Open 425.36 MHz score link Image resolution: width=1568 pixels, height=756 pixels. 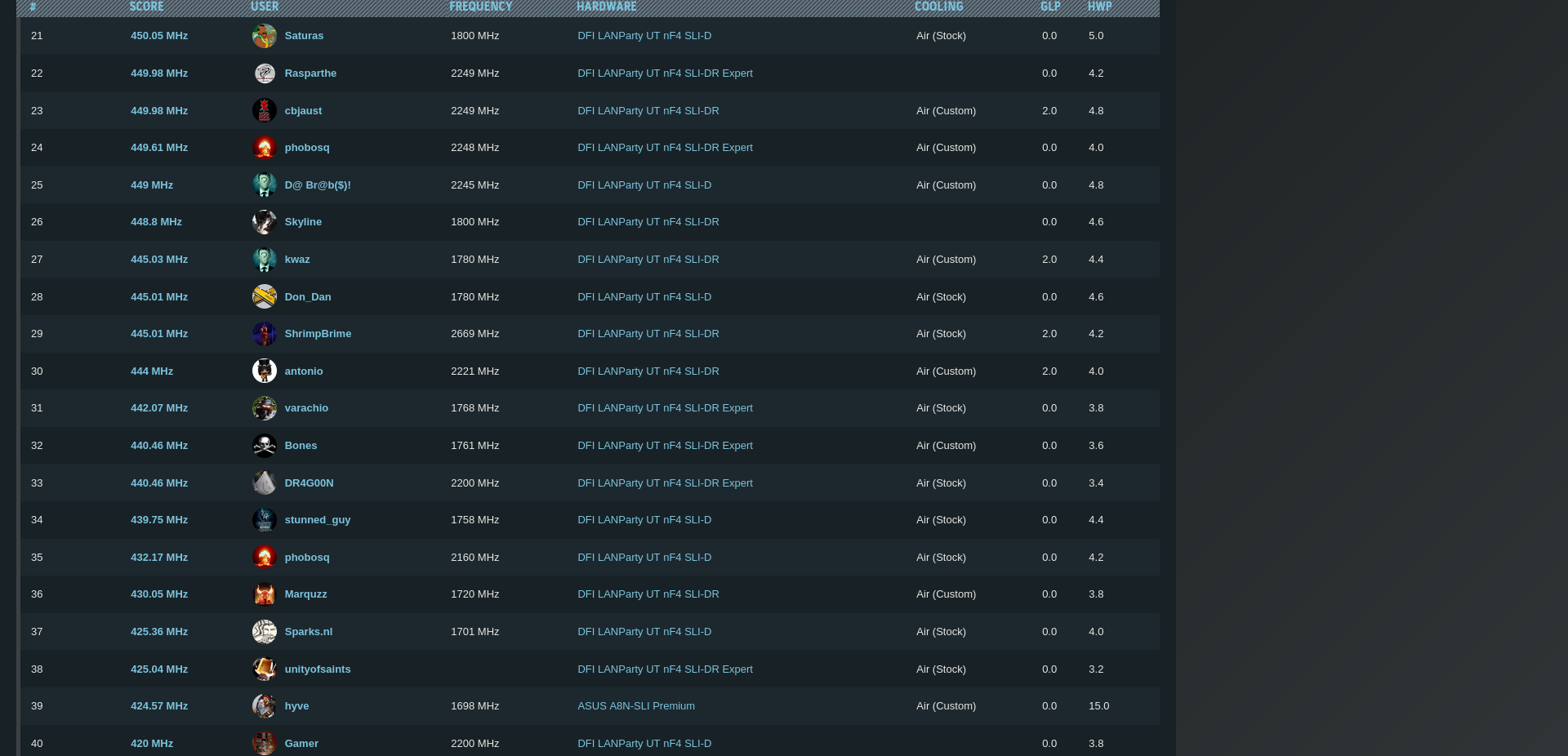pos(159,632)
